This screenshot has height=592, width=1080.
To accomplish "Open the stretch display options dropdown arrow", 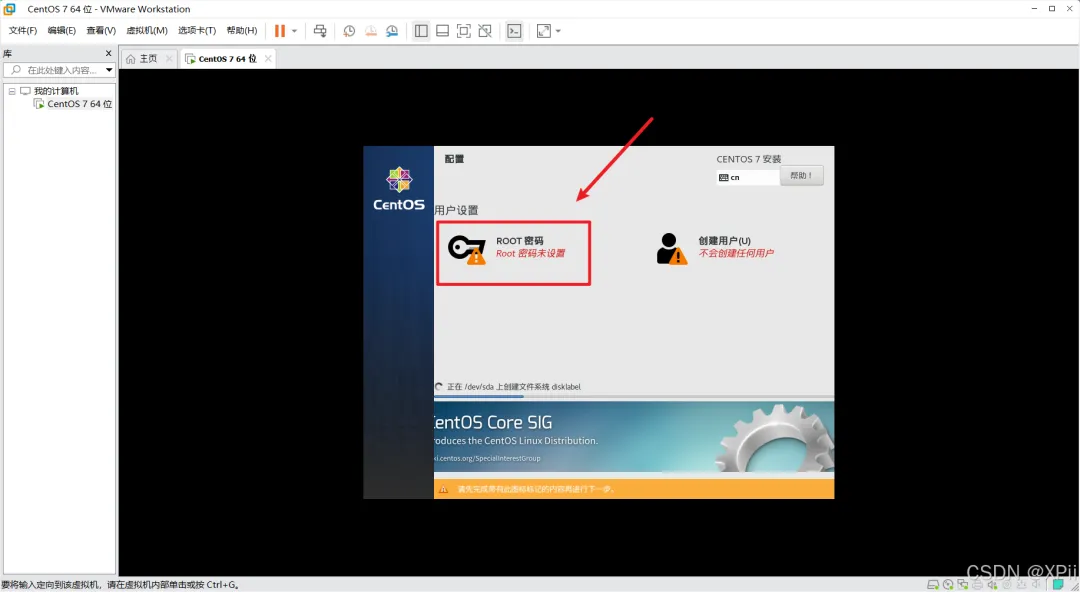I will tap(558, 31).
